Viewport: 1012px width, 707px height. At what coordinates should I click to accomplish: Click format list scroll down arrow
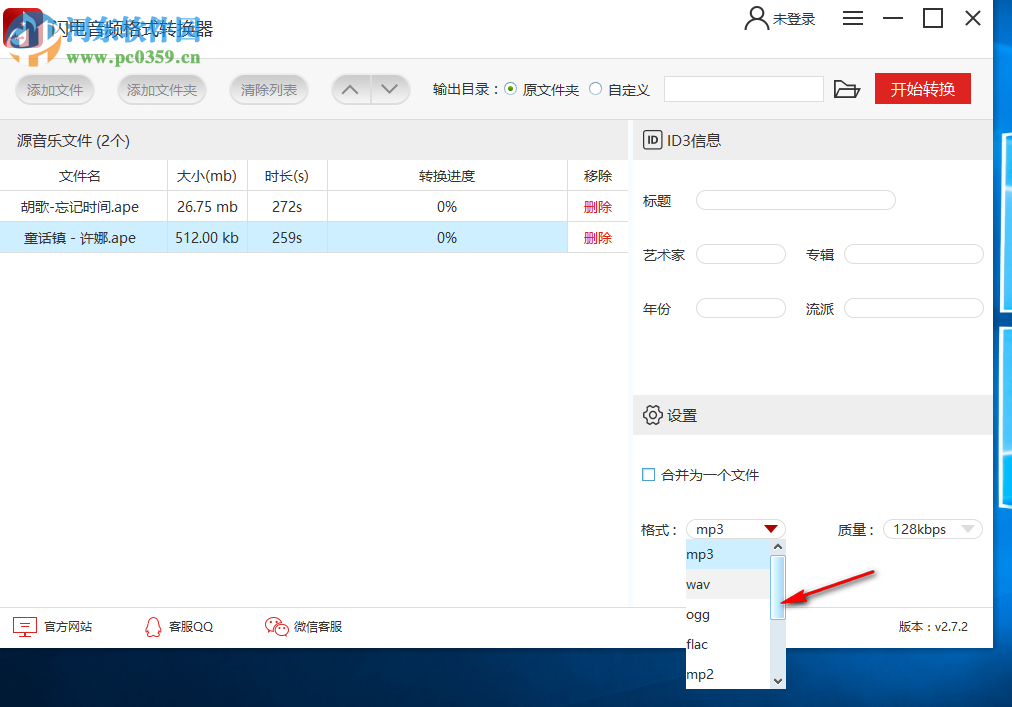pos(778,681)
